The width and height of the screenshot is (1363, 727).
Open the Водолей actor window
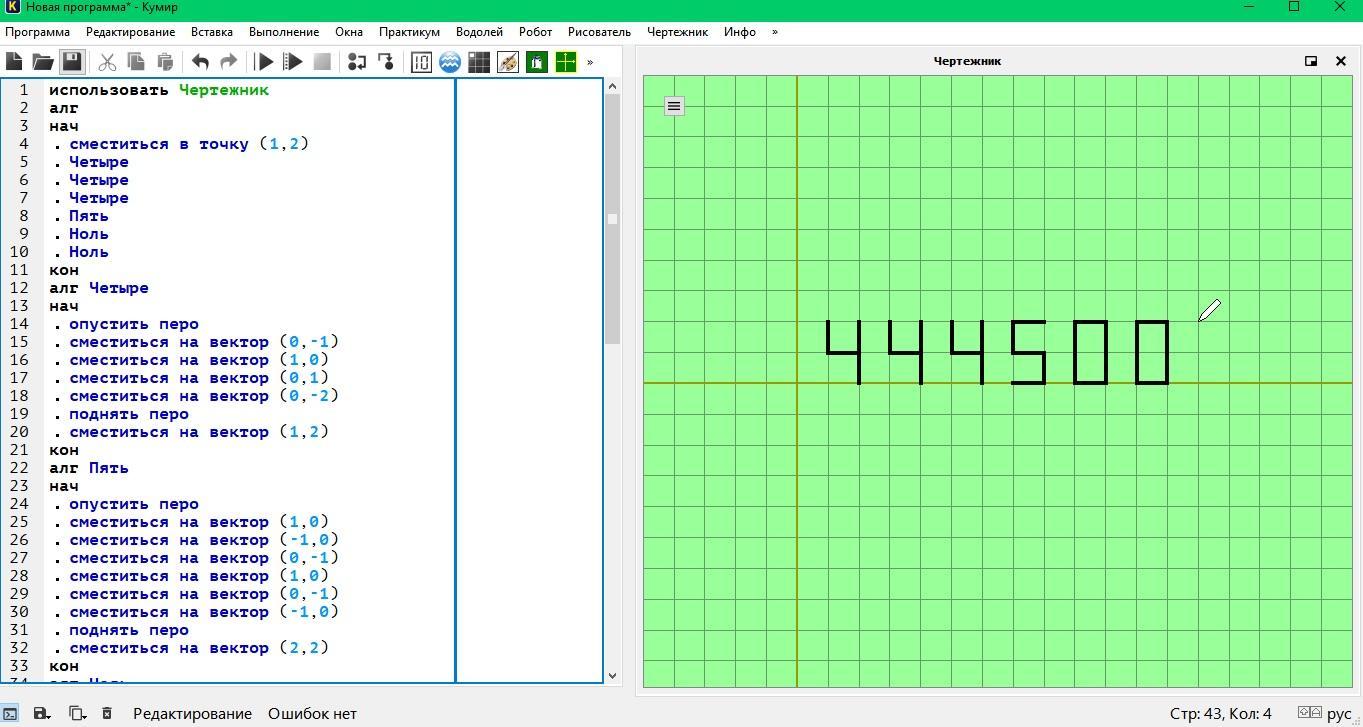point(450,62)
